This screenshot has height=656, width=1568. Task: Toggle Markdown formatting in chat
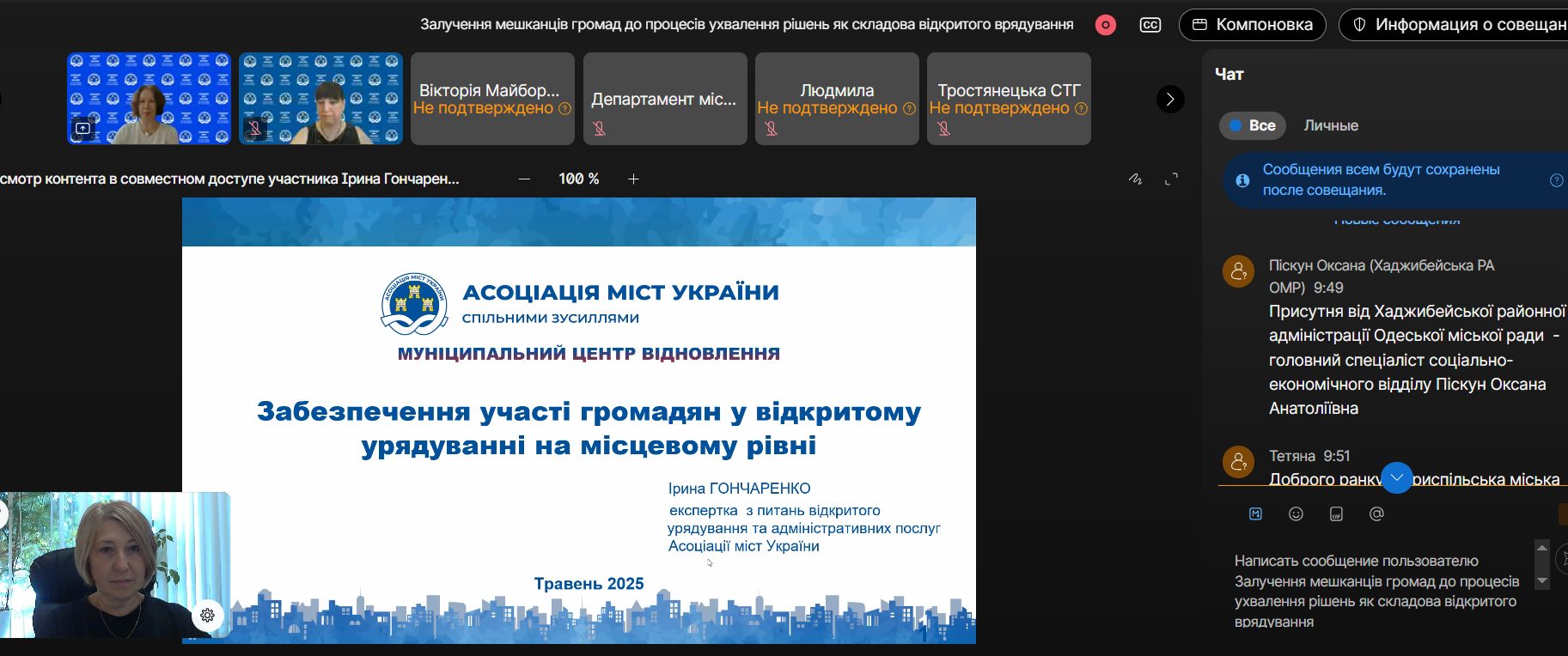(x=1255, y=513)
